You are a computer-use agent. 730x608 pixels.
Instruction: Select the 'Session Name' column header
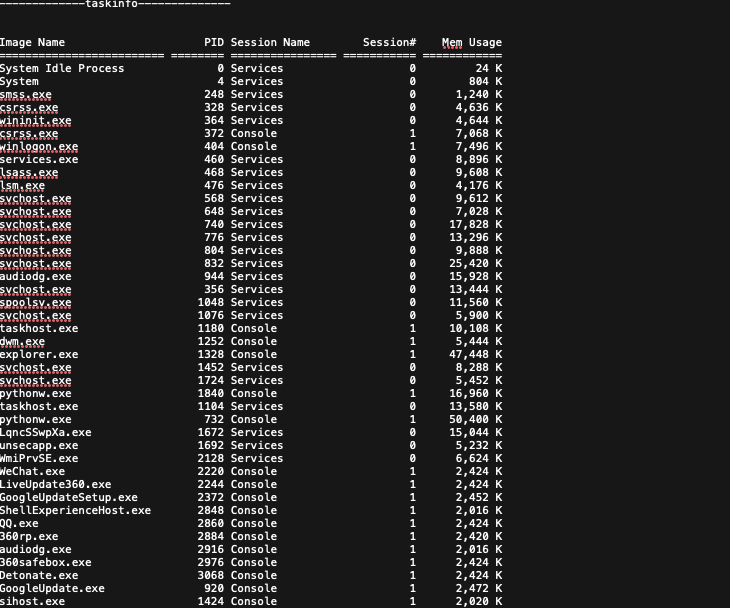[x=270, y=42]
